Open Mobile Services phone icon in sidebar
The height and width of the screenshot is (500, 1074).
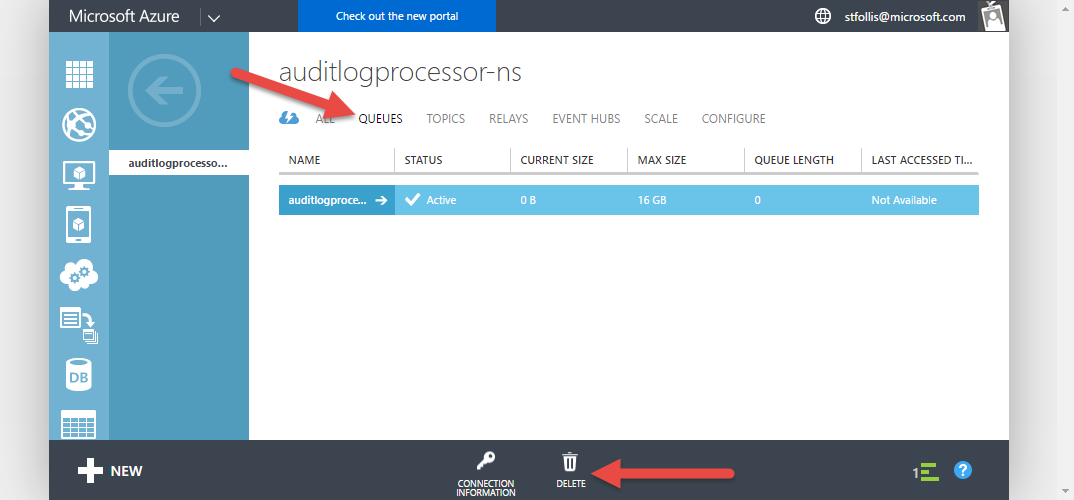[79, 224]
